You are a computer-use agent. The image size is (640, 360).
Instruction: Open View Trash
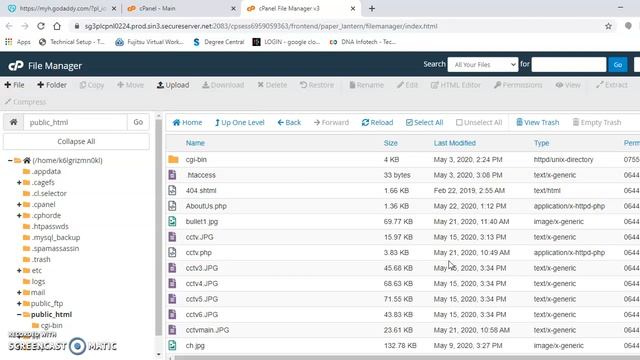click(538, 122)
